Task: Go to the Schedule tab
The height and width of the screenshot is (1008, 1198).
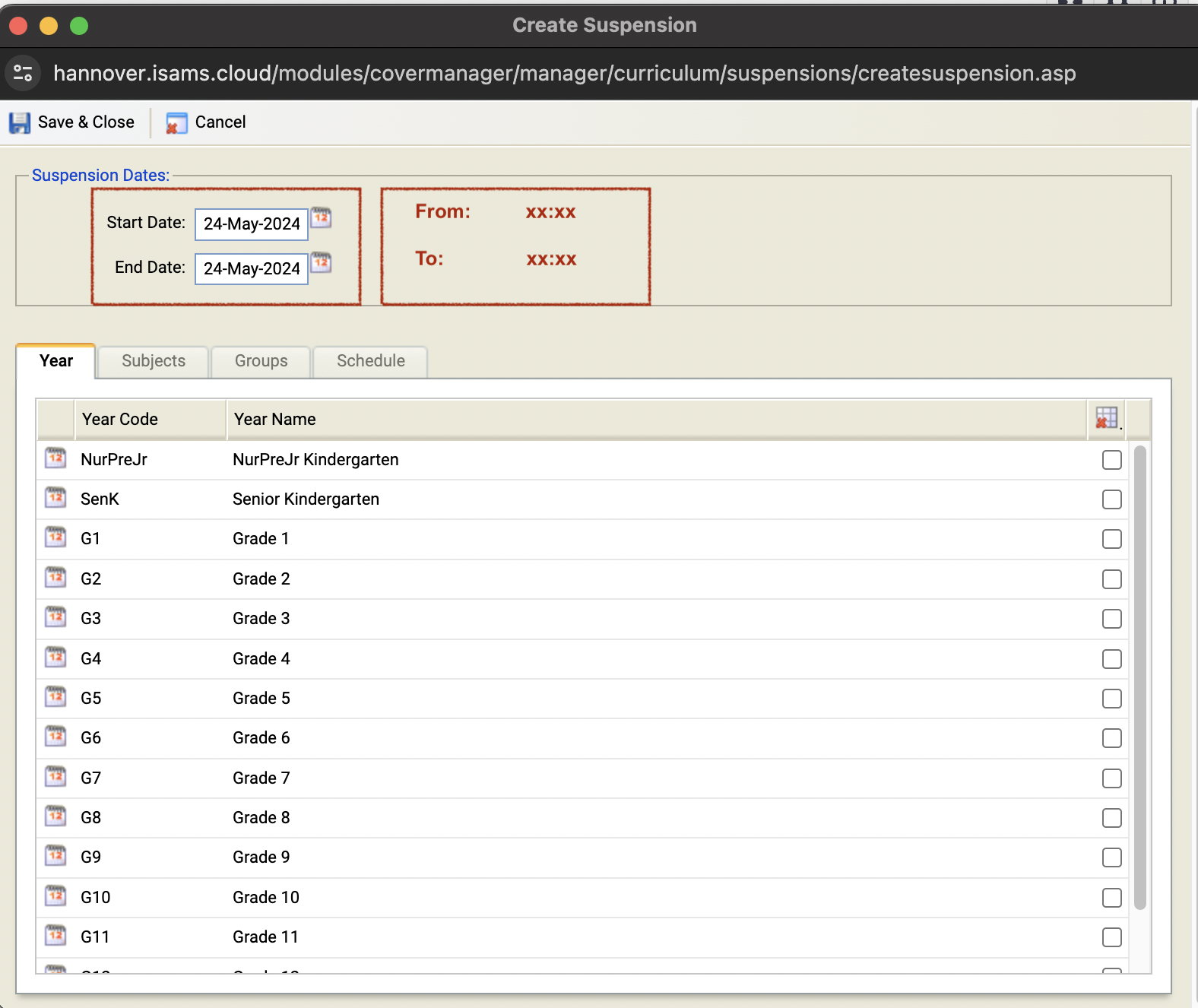Action: tap(370, 361)
